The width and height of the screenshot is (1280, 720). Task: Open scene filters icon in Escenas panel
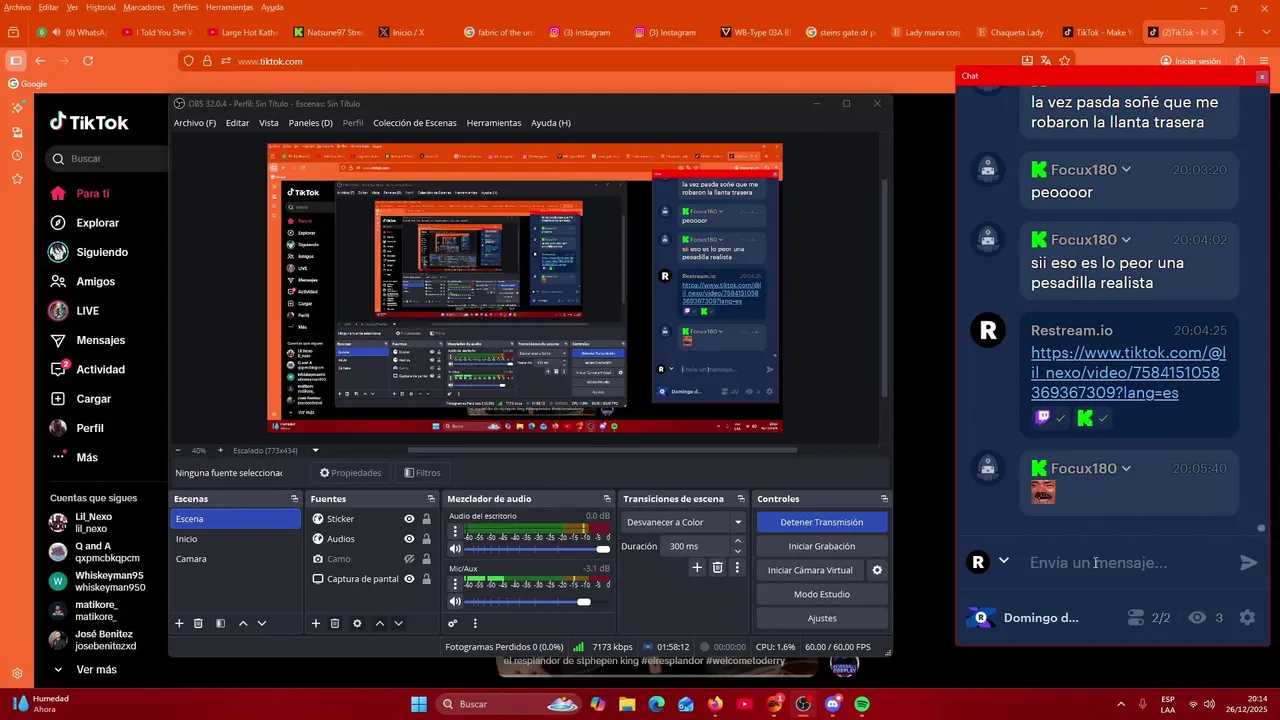click(220, 623)
